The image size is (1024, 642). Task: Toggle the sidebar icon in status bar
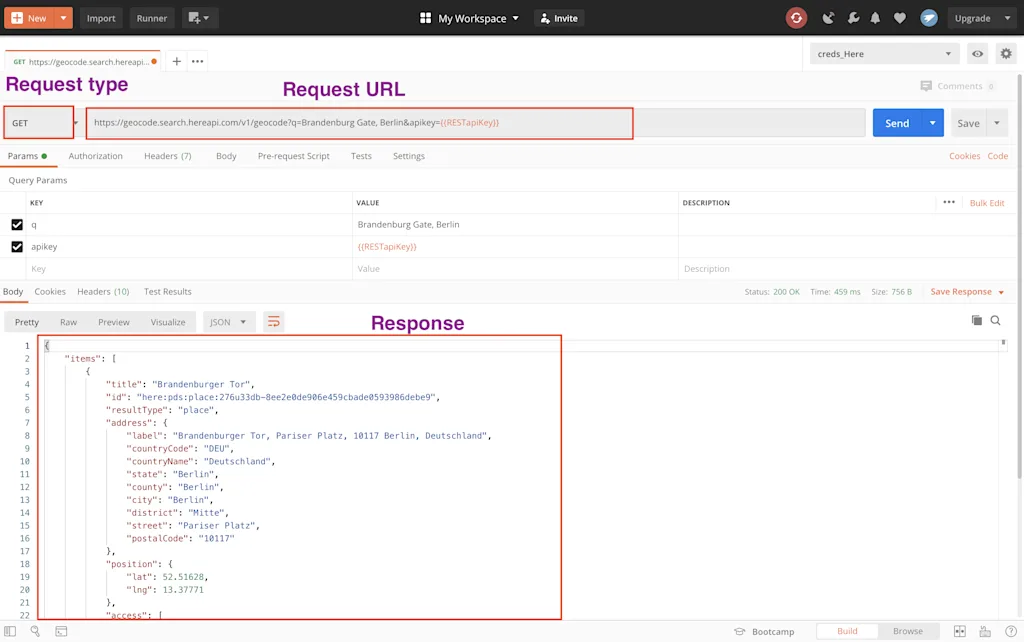10,631
